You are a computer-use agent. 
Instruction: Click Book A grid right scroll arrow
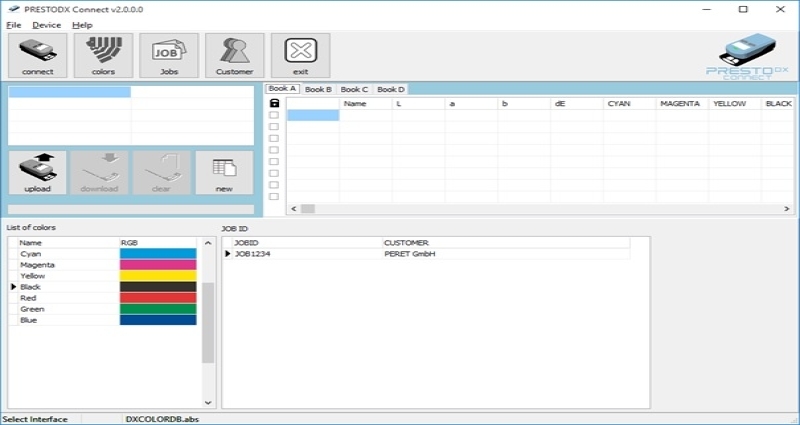point(787,209)
